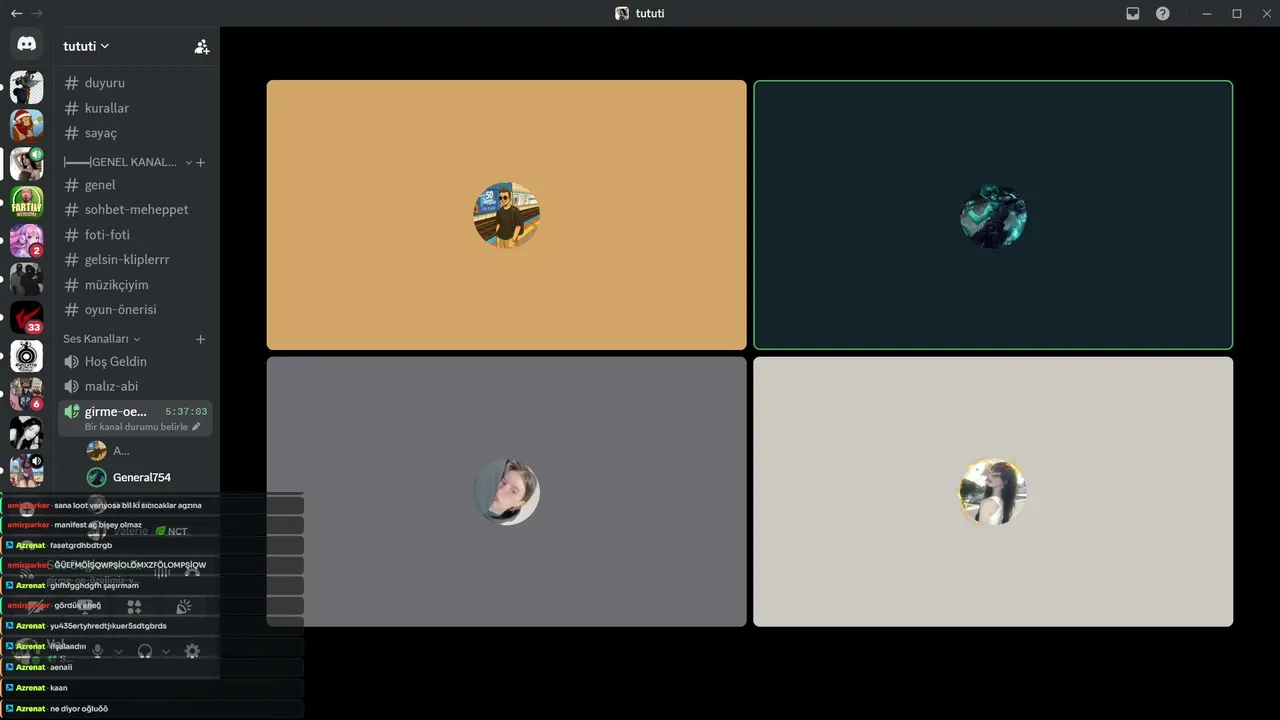Screen dimensions: 1280x720
Task: Open the black-and-white girl photo server
Action: click(27, 433)
